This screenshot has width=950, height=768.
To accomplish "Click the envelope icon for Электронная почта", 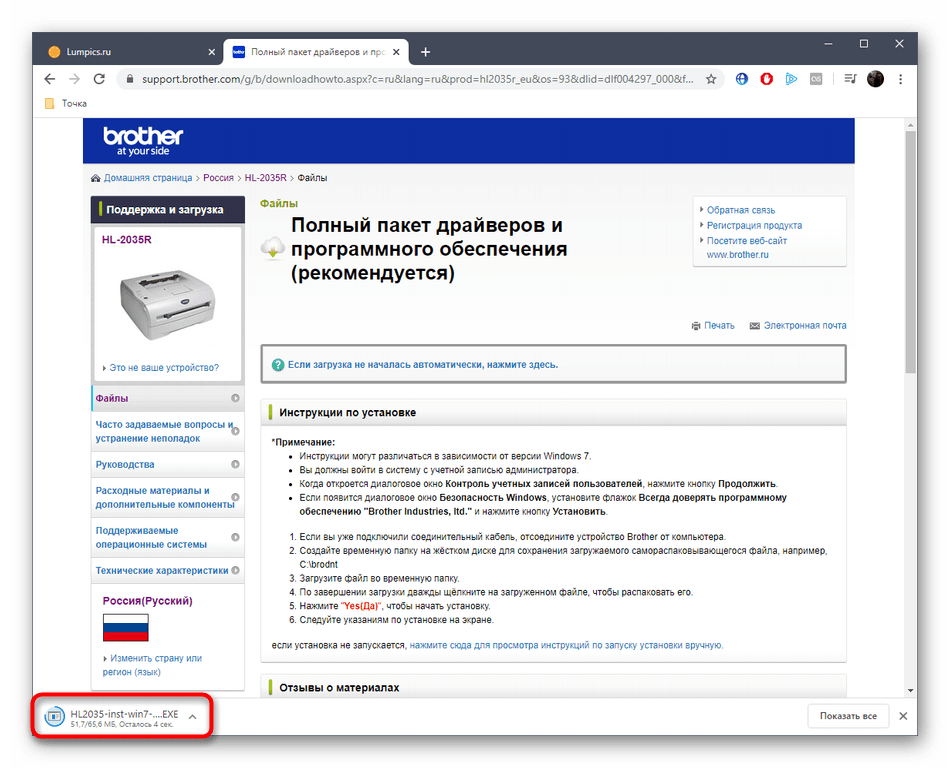I will pos(754,326).
